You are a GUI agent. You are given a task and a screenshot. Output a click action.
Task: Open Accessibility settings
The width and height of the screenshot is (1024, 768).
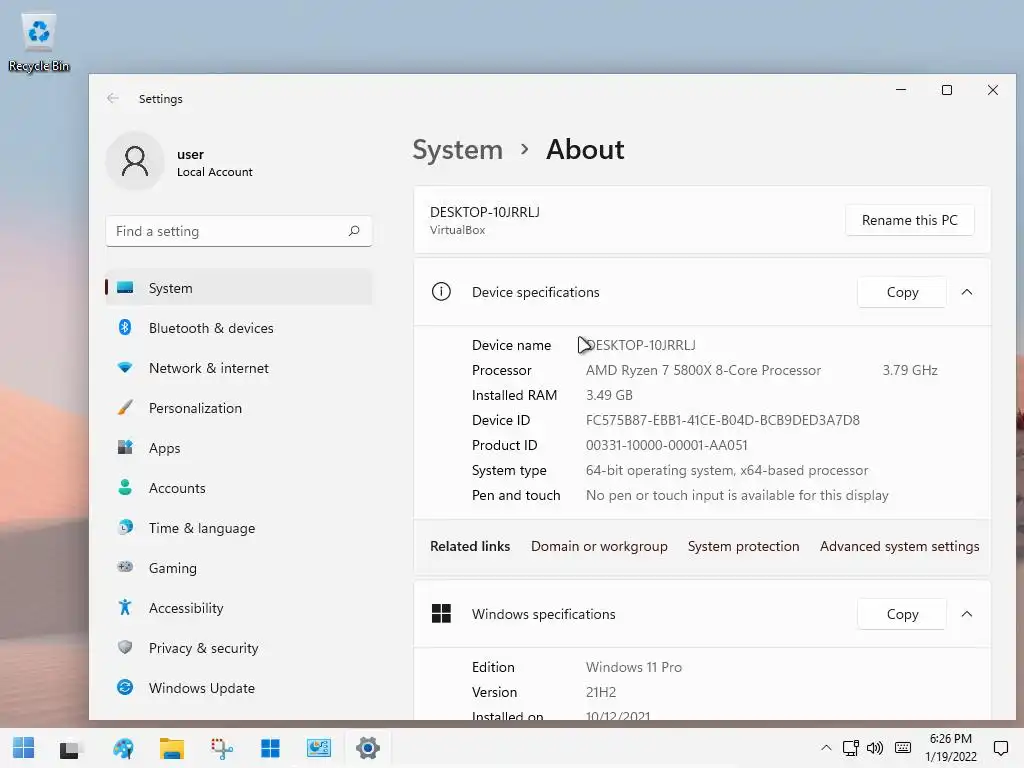[239, 608]
